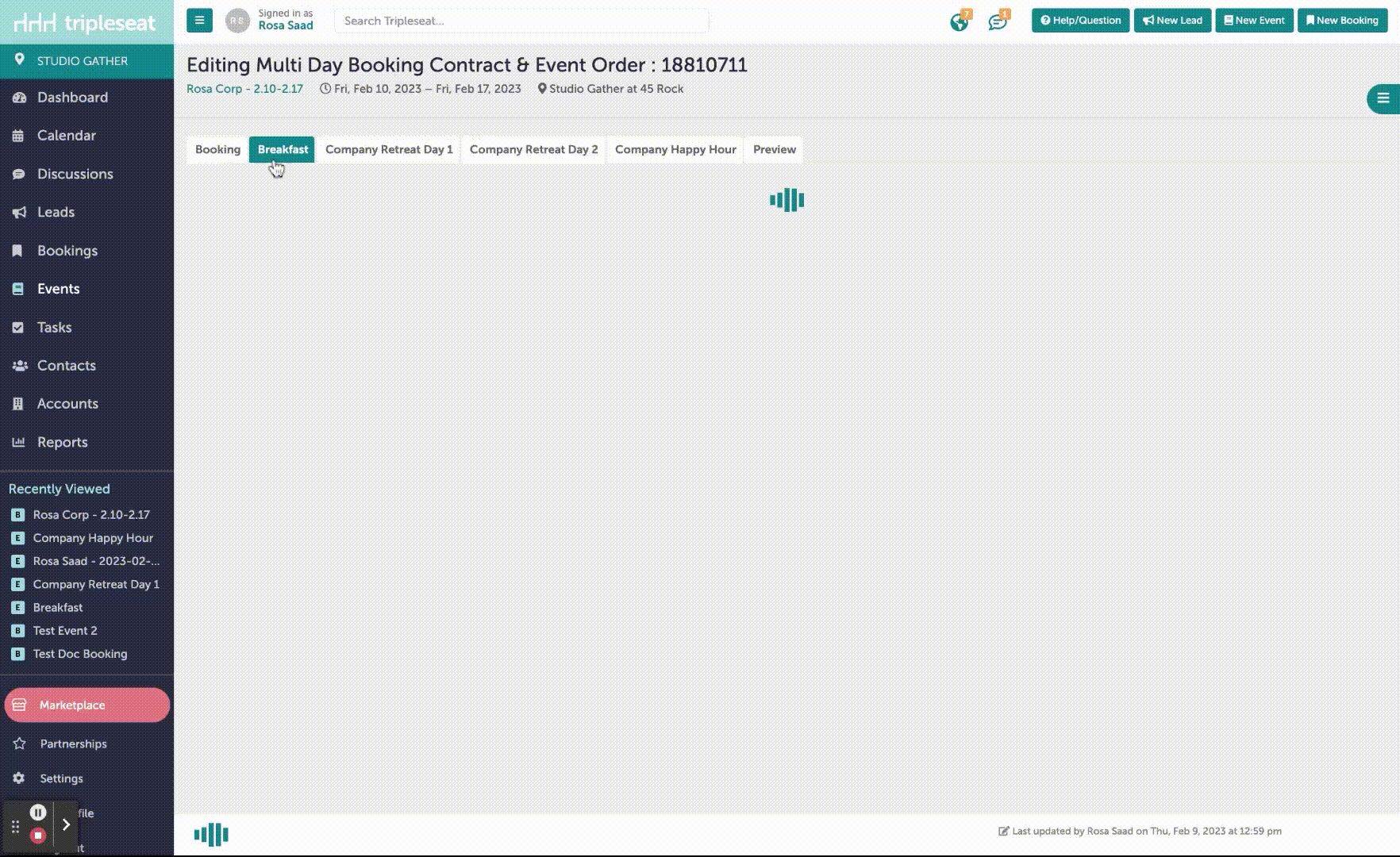
Task: Click the Search Tripleseat input field
Action: pyautogui.click(x=521, y=21)
